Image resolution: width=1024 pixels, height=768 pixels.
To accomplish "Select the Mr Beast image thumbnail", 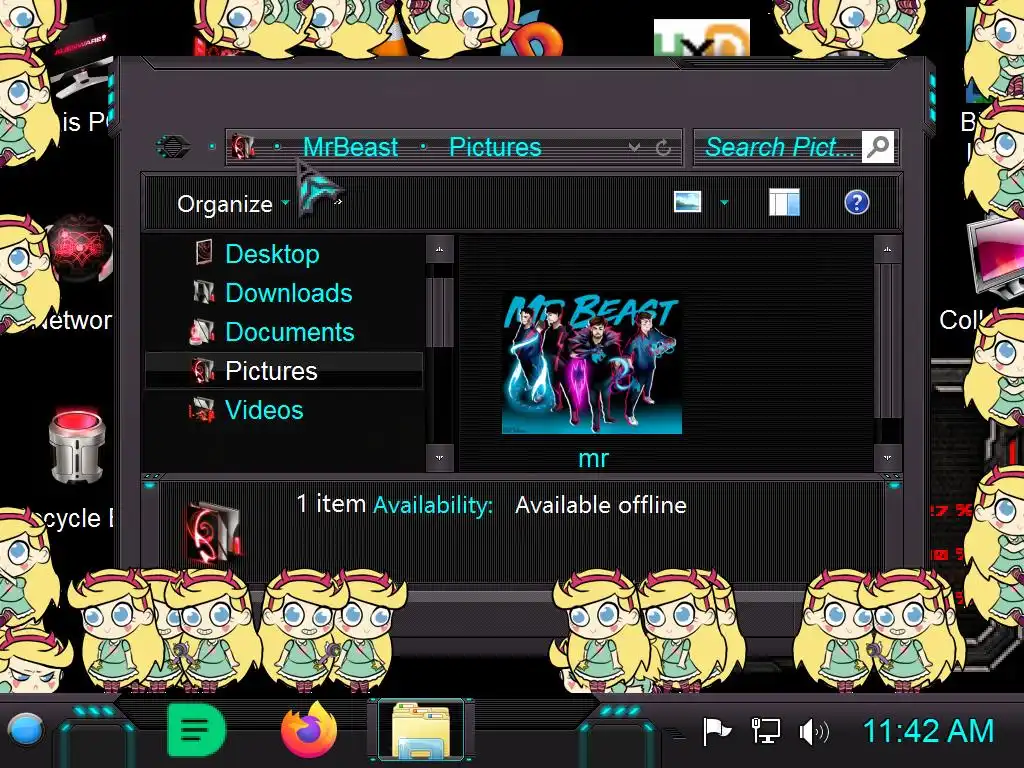I will pos(592,363).
